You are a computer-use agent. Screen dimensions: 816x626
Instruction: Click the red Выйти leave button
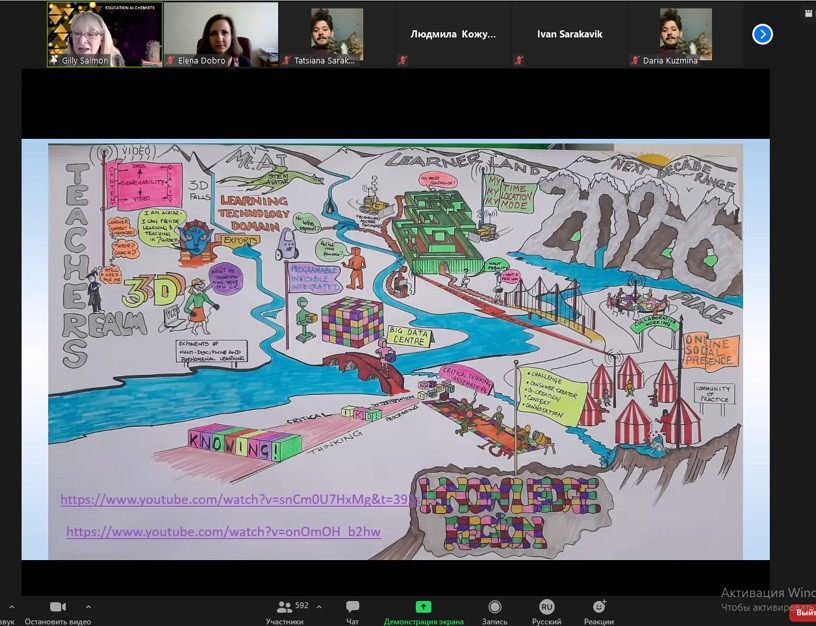click(x=803, y=614)
